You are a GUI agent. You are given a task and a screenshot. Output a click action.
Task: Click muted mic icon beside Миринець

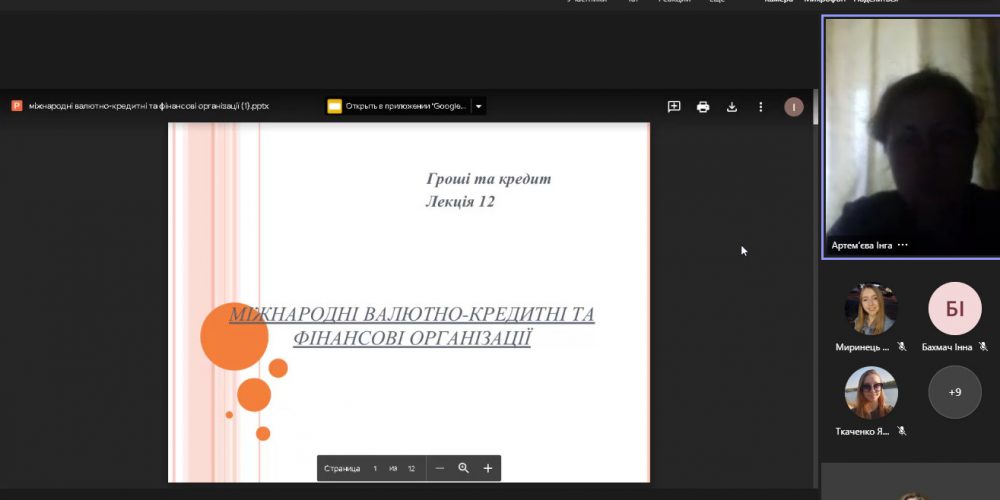click(901, 347)
